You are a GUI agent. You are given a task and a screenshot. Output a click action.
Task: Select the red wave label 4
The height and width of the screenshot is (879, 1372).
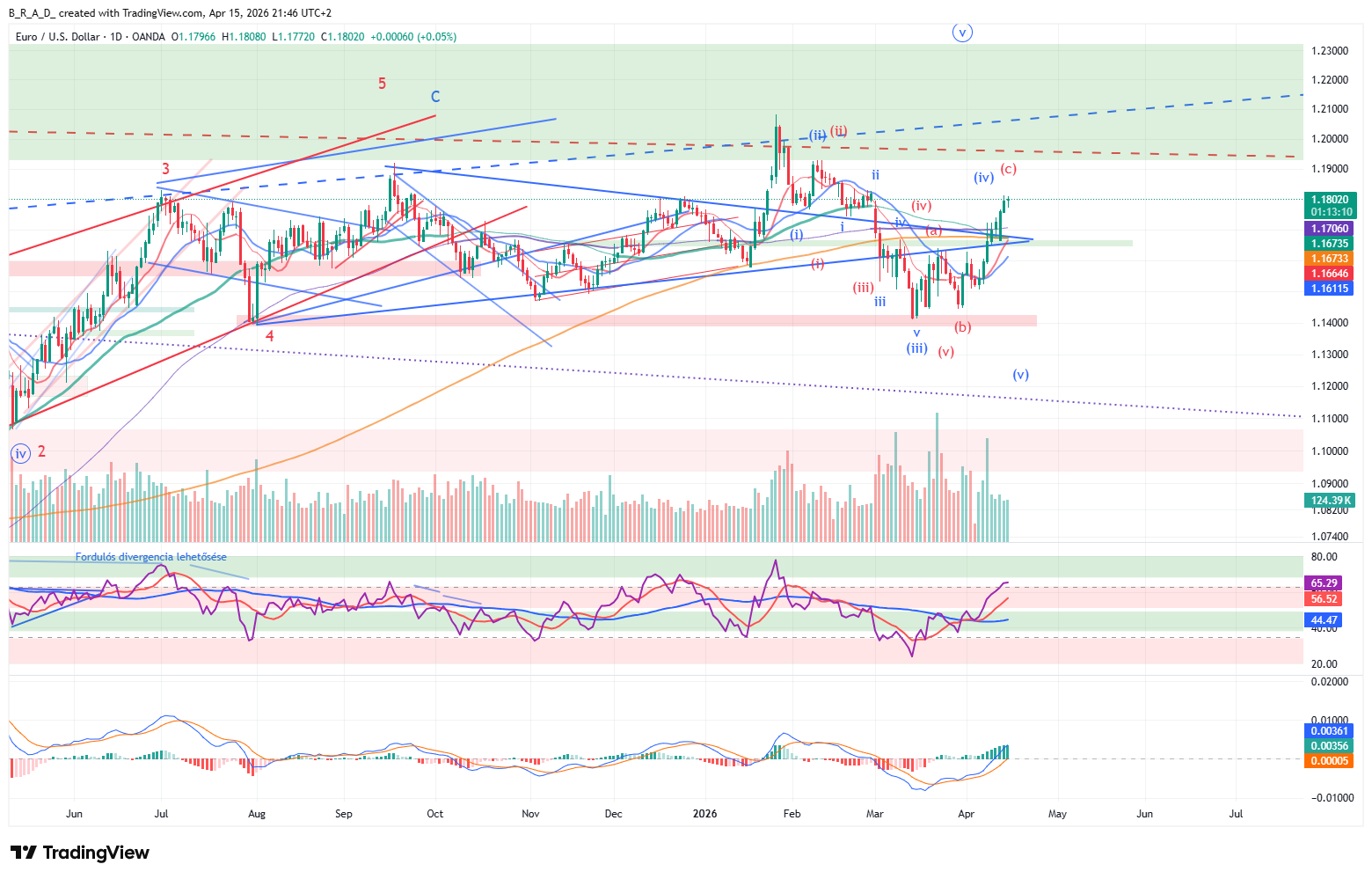pyautogui.click(x=270, y=336)
